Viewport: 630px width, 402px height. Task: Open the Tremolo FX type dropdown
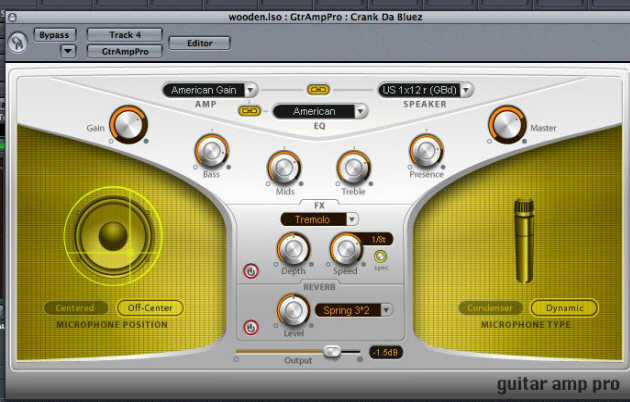pyautogui.click(x=319, y=219)
